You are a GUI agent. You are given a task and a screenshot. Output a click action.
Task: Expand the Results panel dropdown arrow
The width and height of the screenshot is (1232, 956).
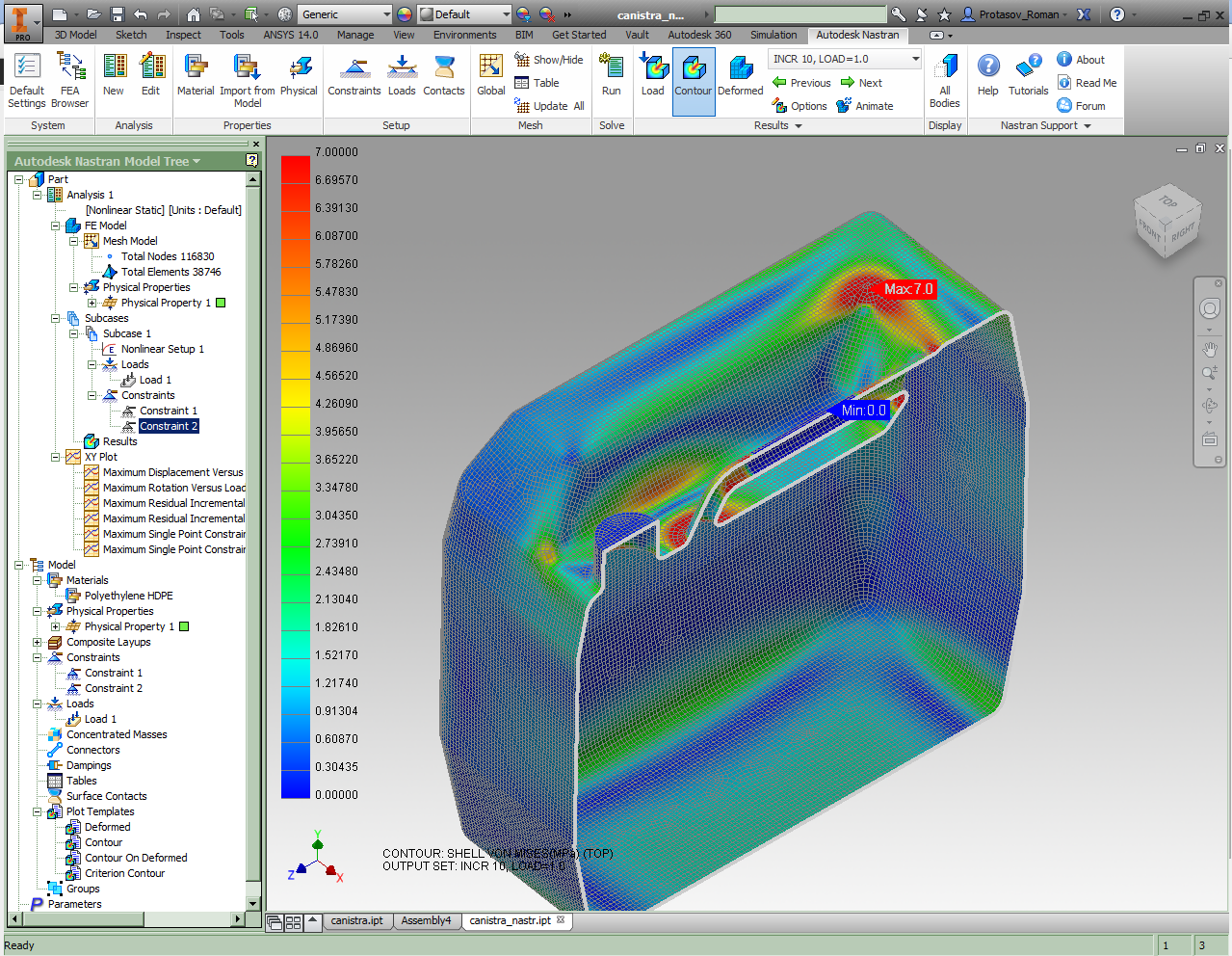(799, 126)
